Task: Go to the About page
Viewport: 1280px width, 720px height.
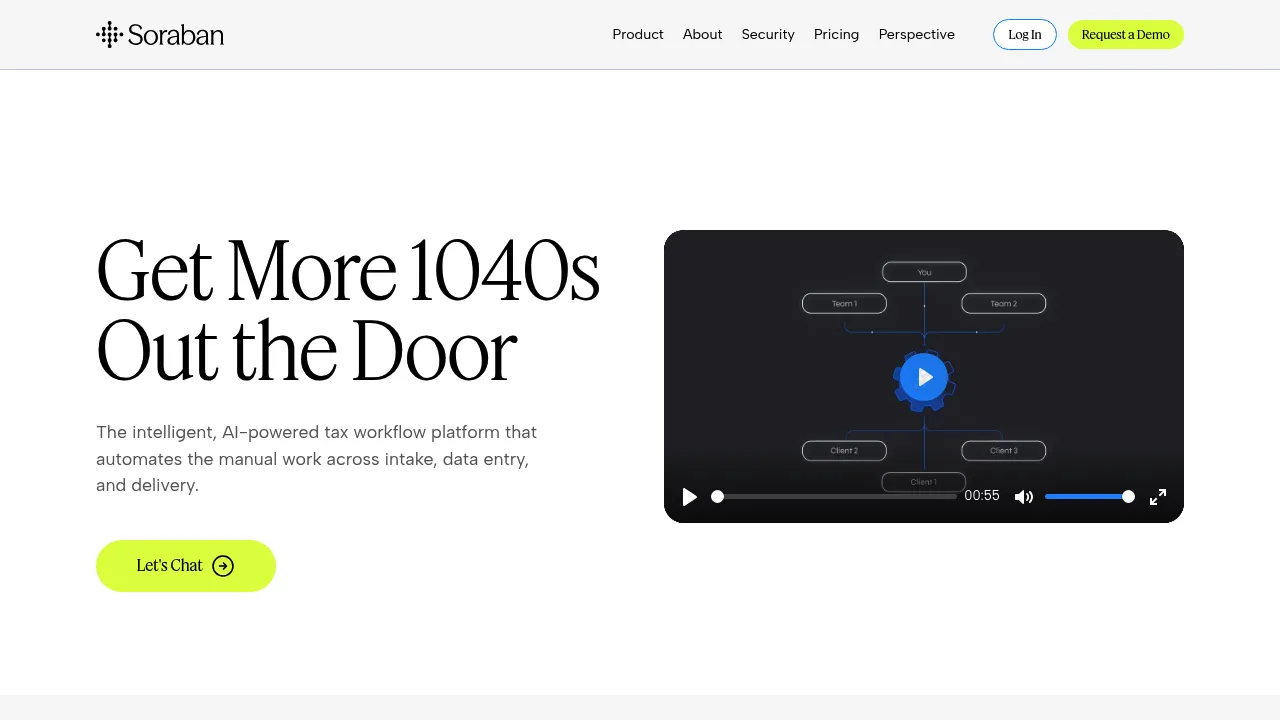Action: click(702, 35)
